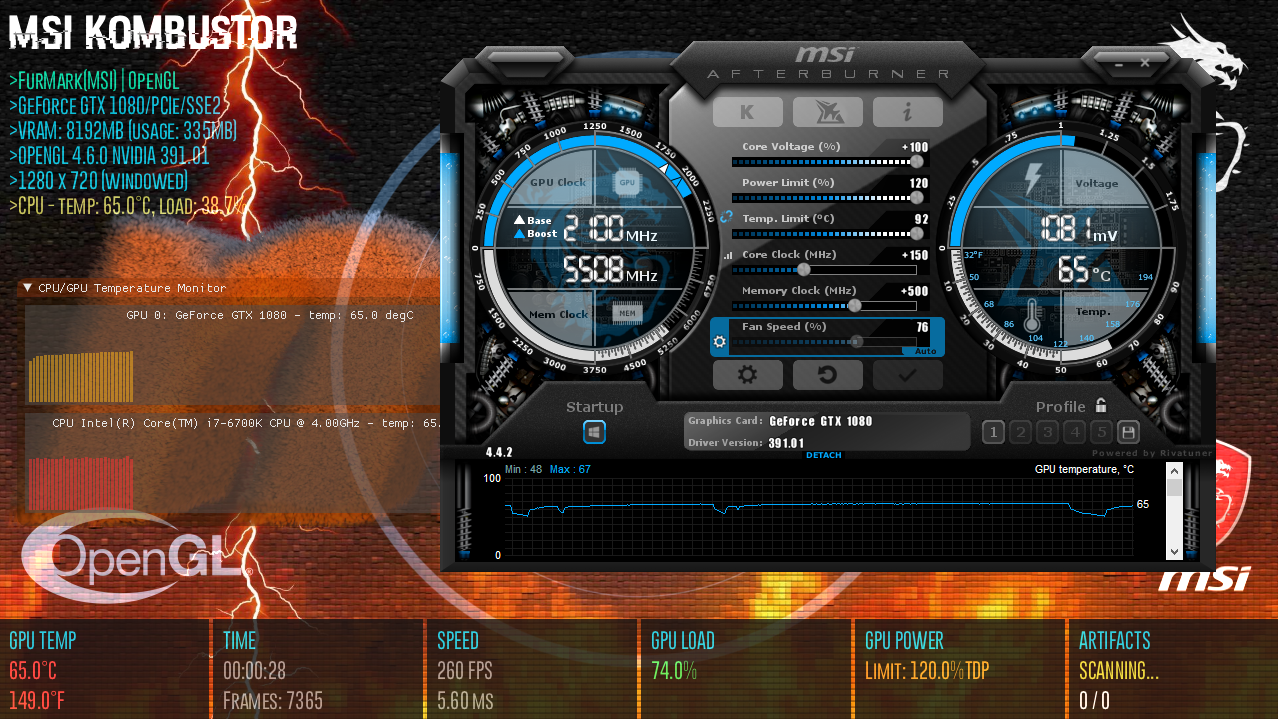
Task: Click the Core Clock value +150
Action: (x=915, y=255)
